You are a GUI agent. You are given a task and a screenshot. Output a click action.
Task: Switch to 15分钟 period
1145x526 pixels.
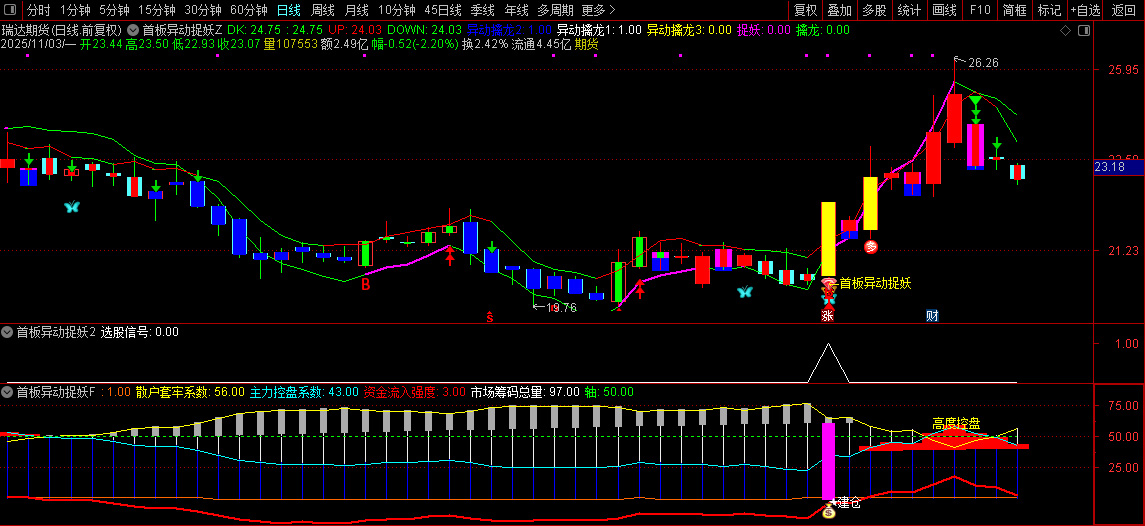click(157, 10)
